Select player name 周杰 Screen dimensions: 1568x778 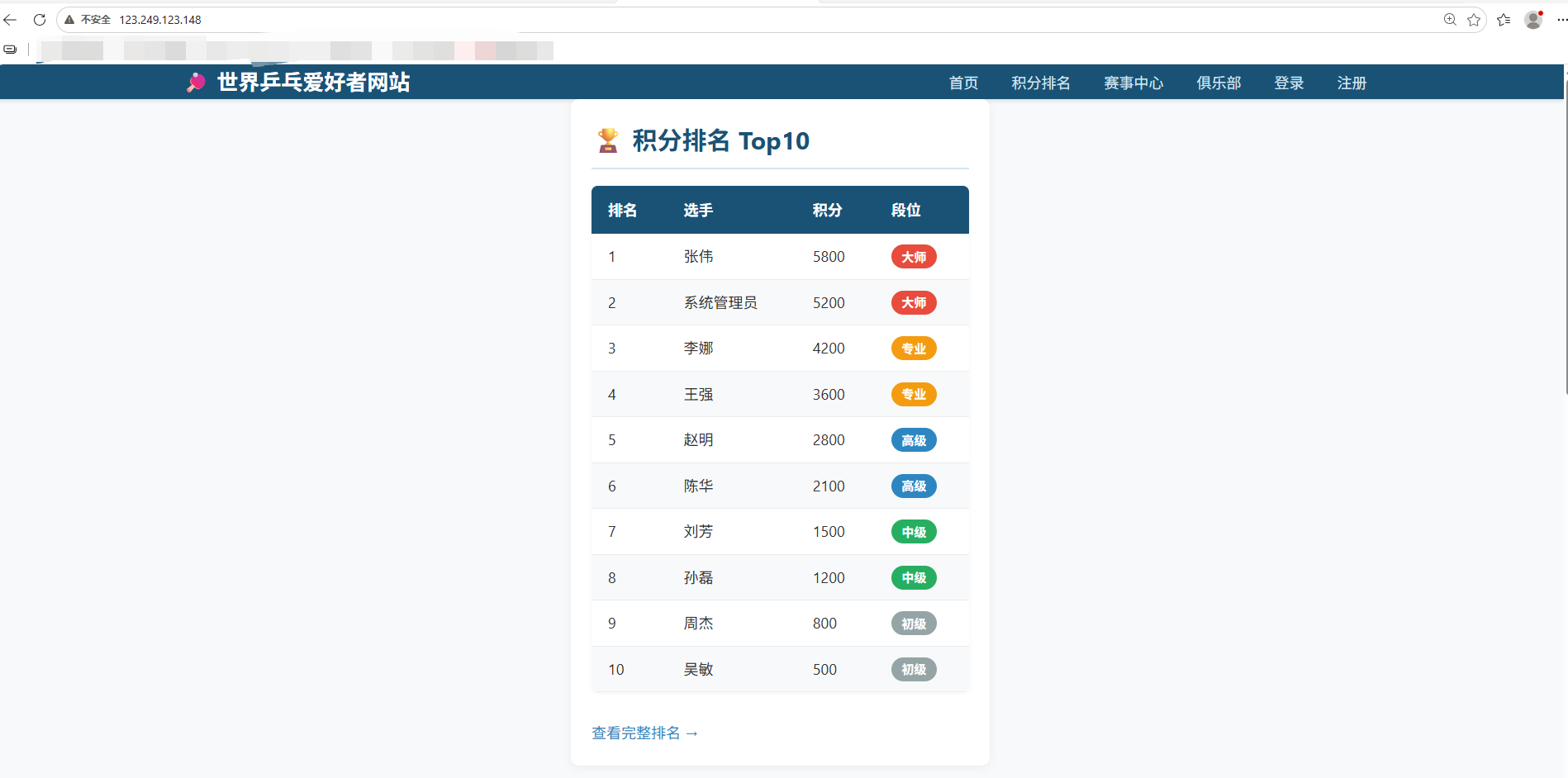tap(698, 624)
